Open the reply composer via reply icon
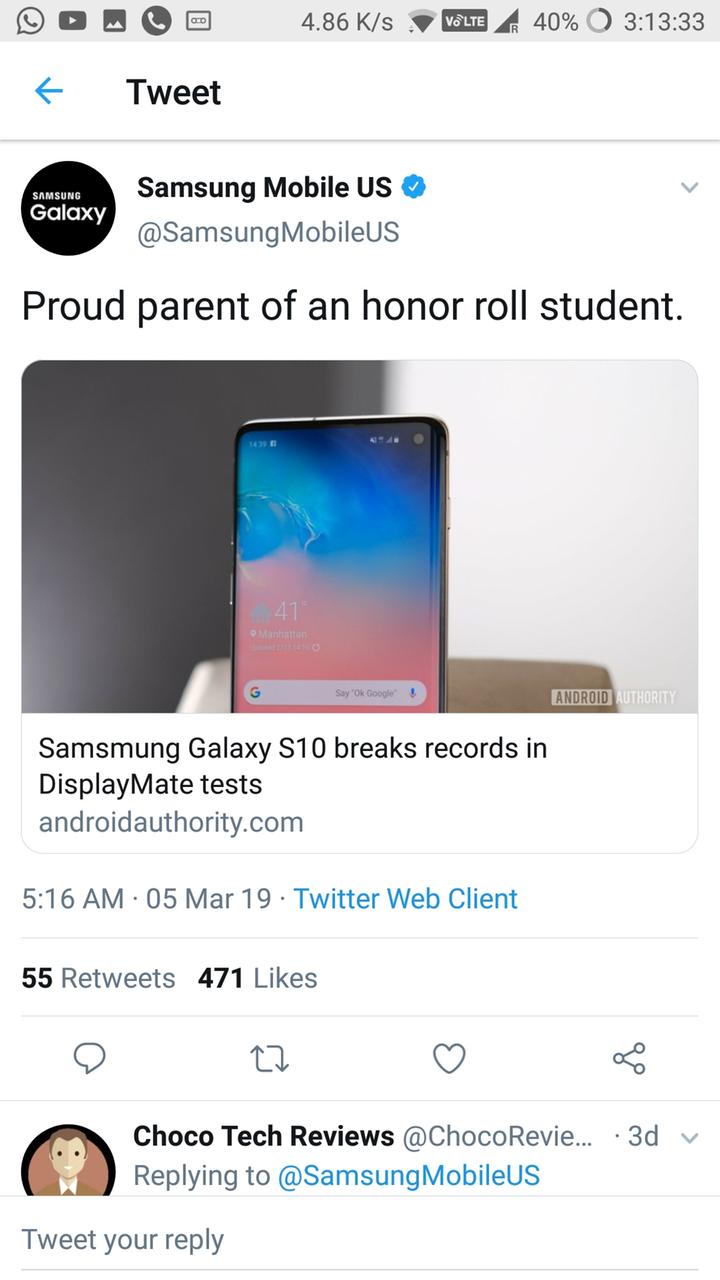 pos(90,1058)
